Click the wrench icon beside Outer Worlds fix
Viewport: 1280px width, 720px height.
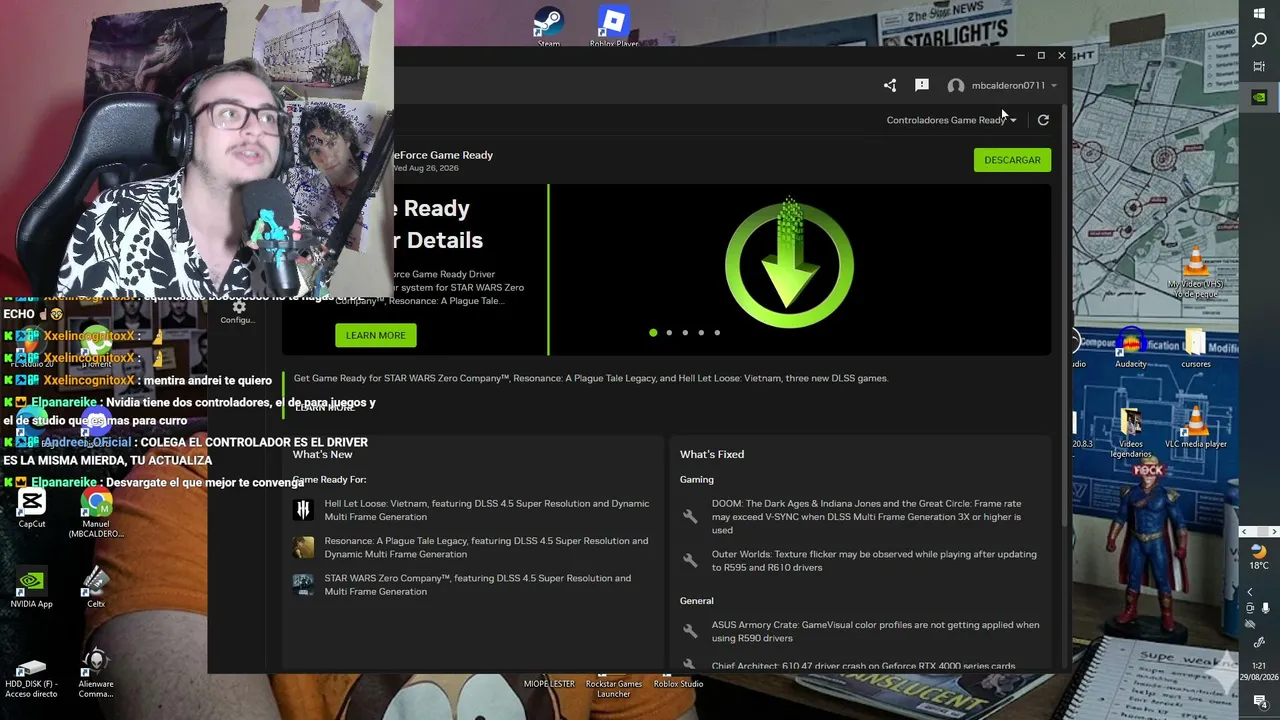click(690, 561)
